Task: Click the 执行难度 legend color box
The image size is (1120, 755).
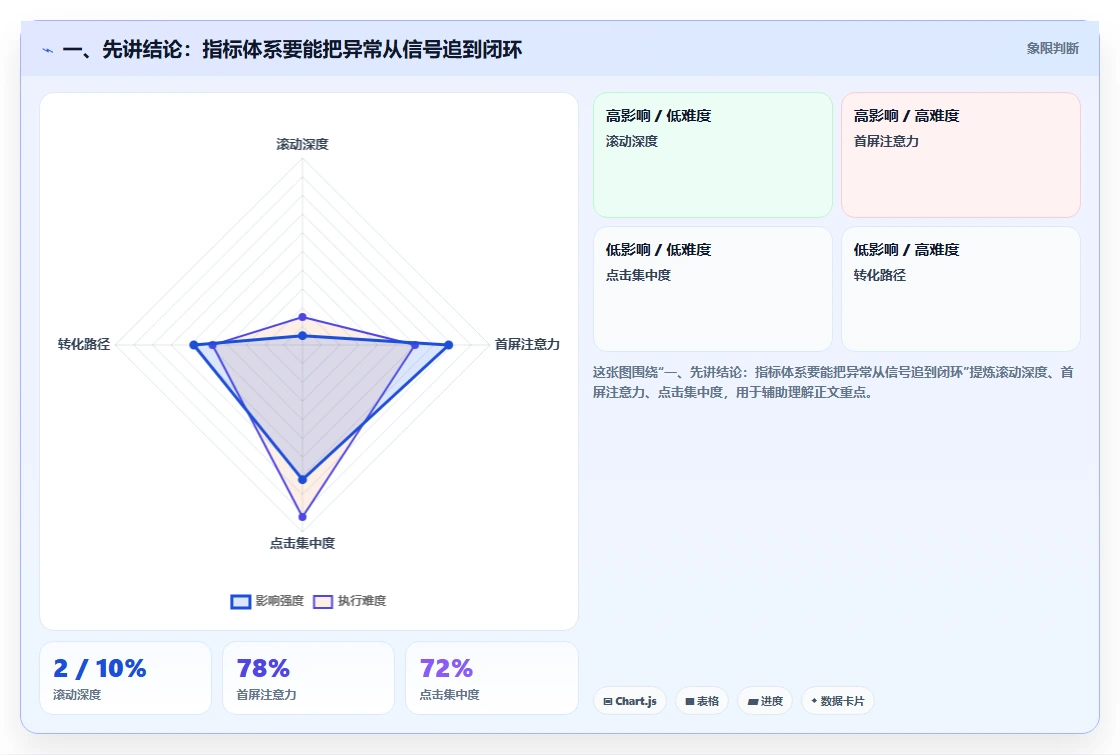Action: tap(323, 601)
